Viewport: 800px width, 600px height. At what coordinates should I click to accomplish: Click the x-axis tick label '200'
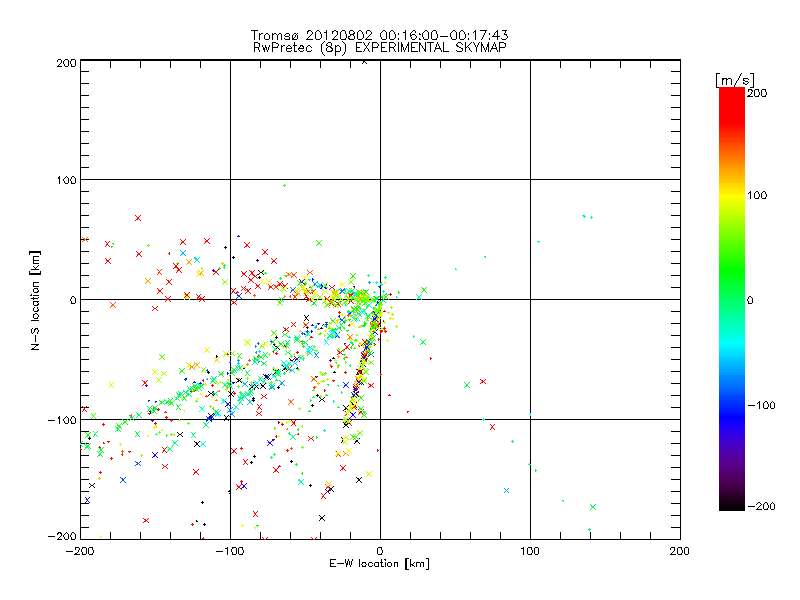click(x=680, y=551)
